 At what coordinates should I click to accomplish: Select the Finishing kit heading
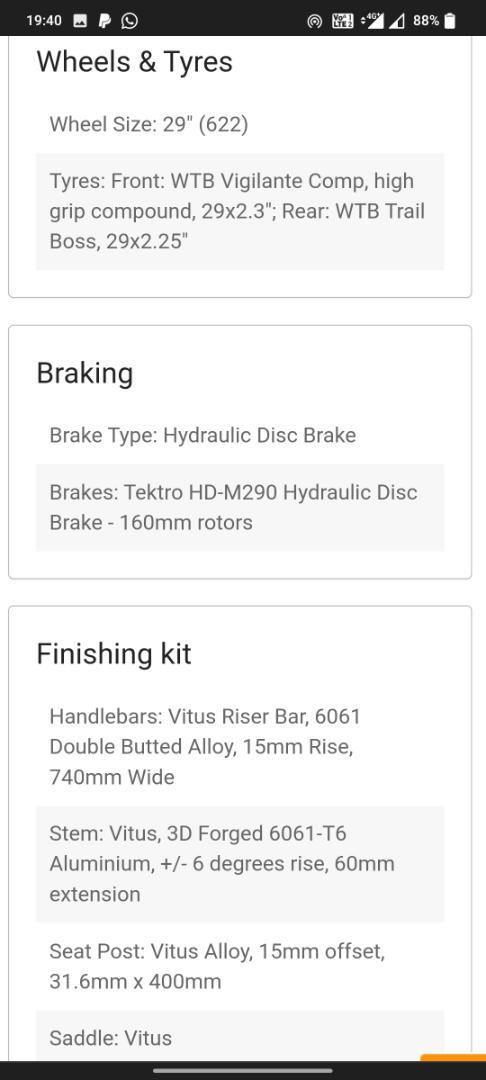[114, 654]
